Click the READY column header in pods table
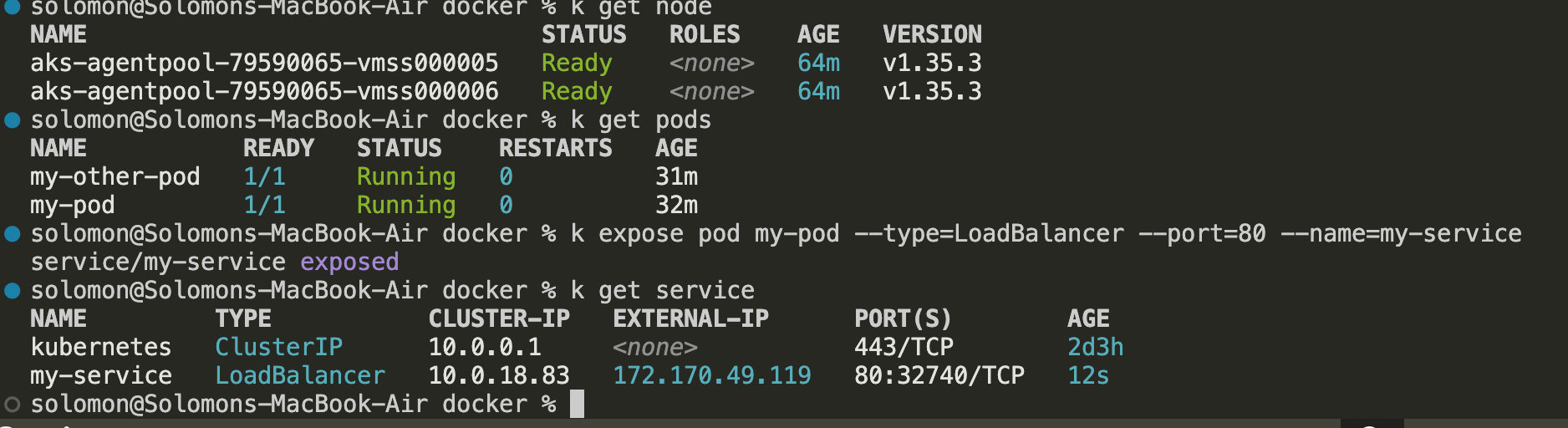 coord(279,148)
